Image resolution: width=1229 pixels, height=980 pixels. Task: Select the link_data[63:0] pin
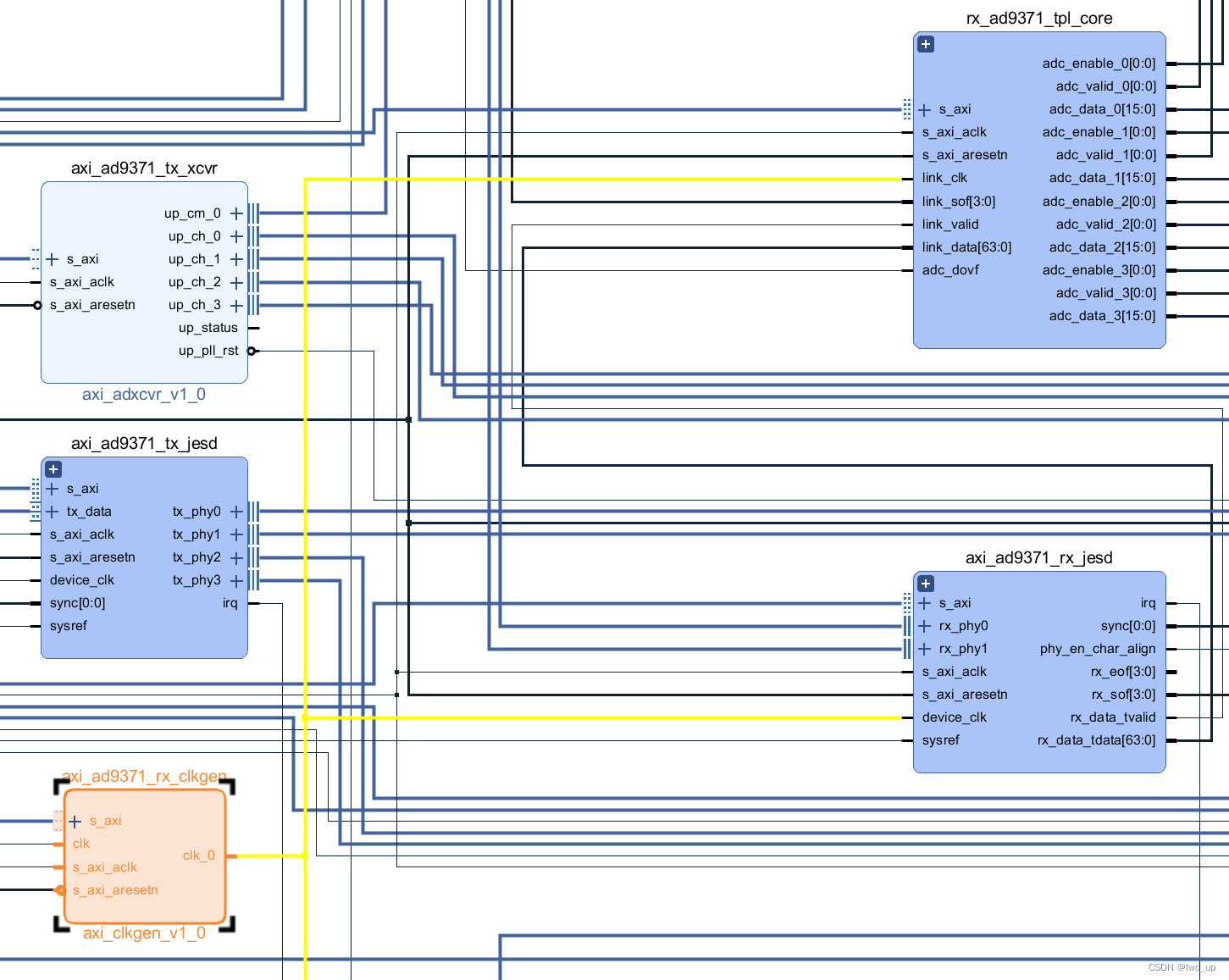coord(966,247)
